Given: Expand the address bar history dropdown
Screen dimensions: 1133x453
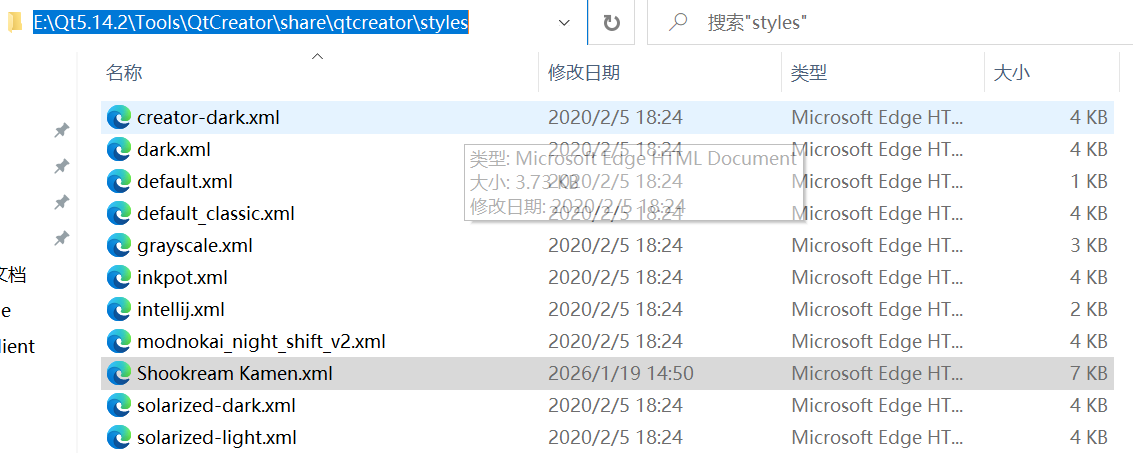Looking at the screenshot, I should point(565,23).
